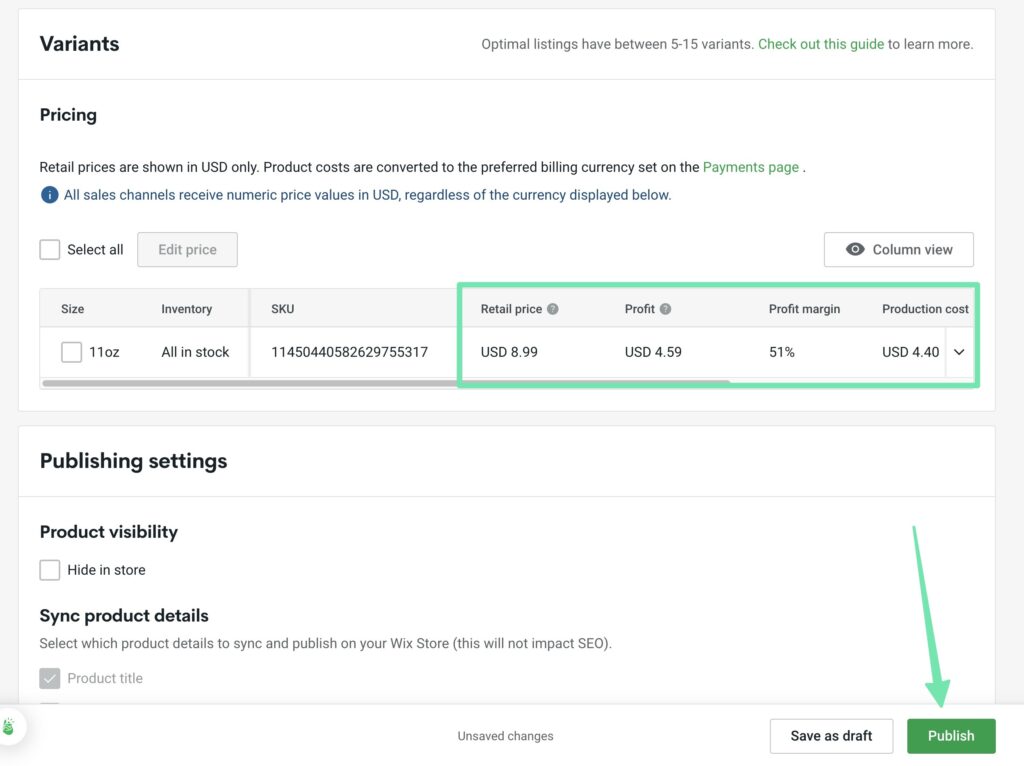This screenshot has width=1024, height=766.
Task: Toggle the Product title sync checkbox
Action: pos(50,679)
